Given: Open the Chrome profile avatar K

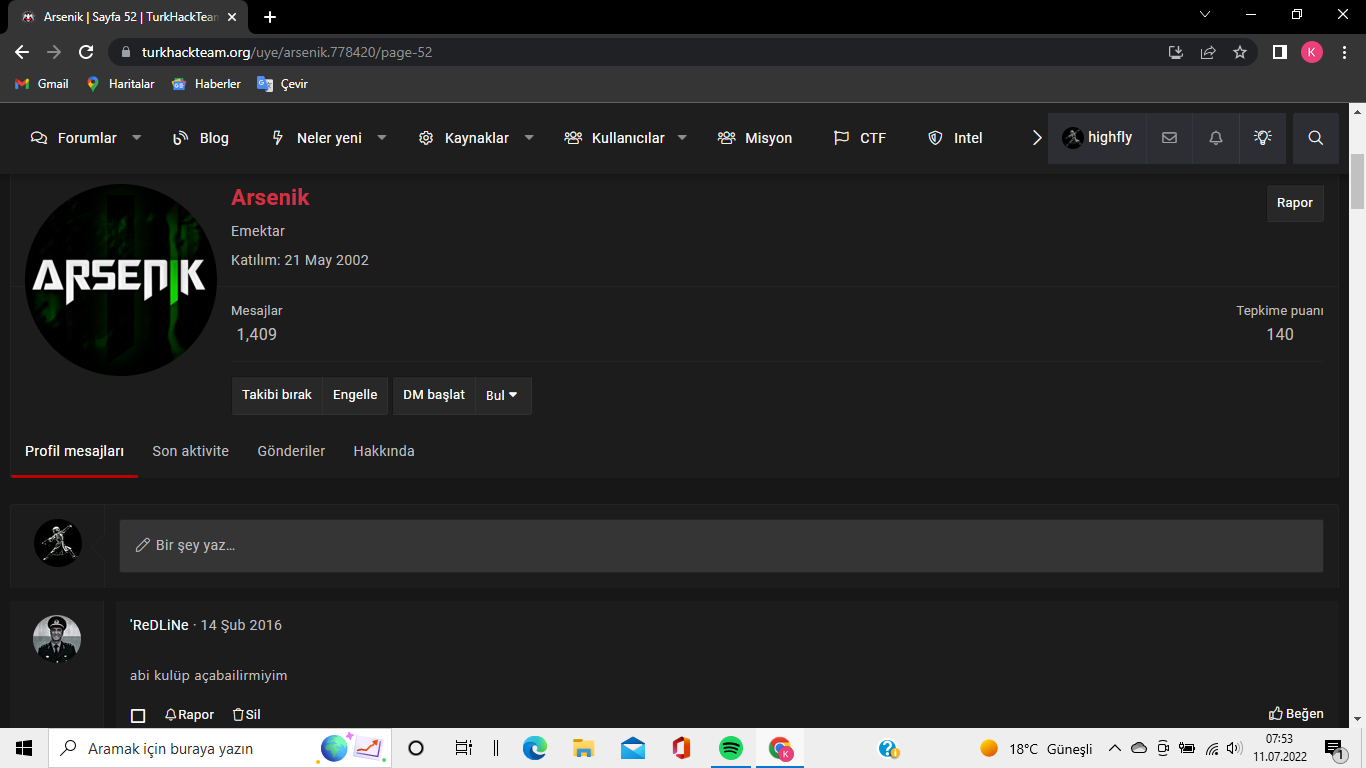Looking at the screenshot, I should pyautogui.click(x=1312, y=52).
